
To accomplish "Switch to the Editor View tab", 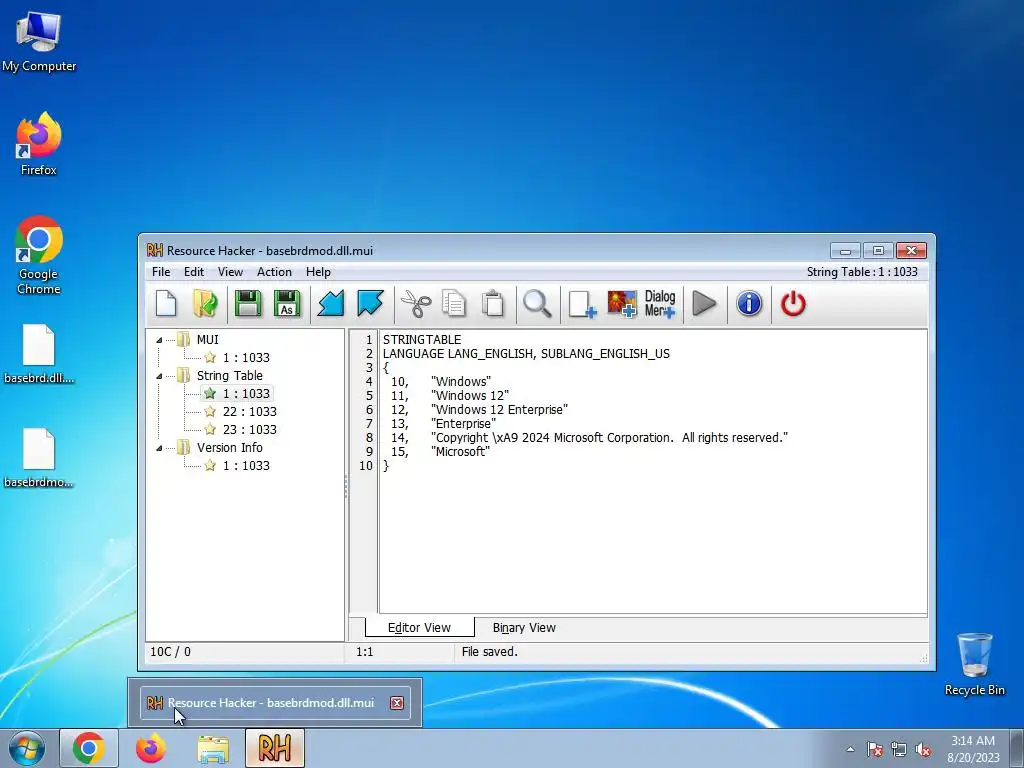I will coord(419,628).
